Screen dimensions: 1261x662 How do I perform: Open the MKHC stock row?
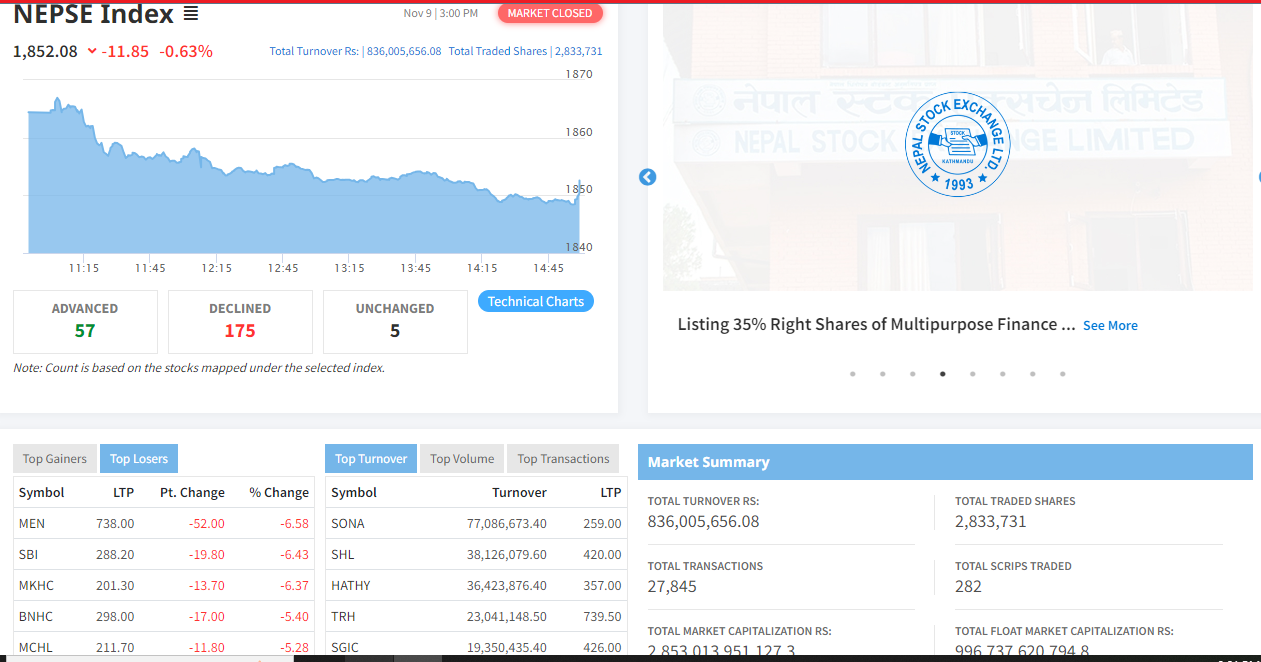pos(163,585)
